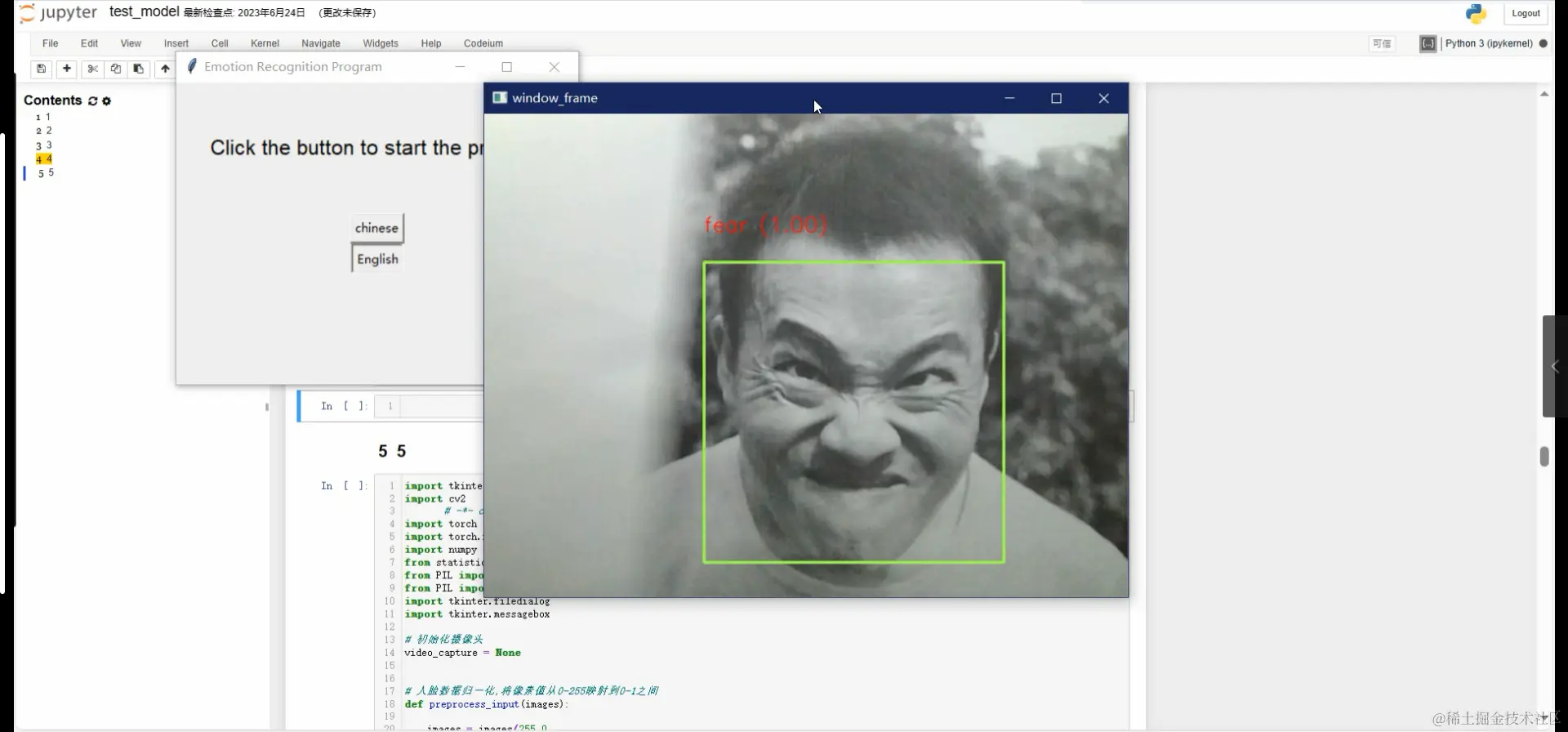
Task: Close the window_frame window
Action: [x=1103, y=98]
